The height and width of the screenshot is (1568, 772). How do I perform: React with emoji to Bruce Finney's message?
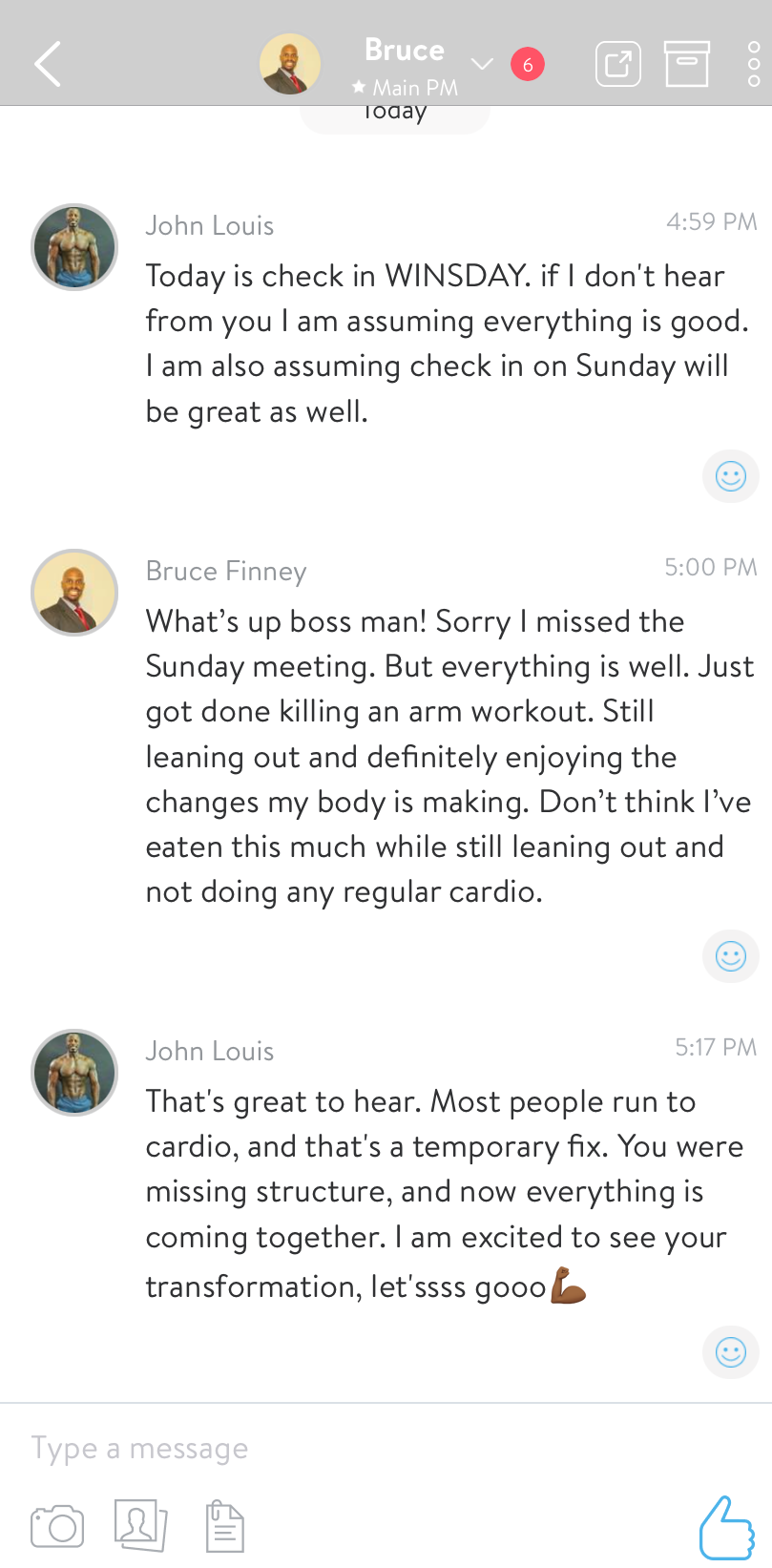(x=730, y=955)
